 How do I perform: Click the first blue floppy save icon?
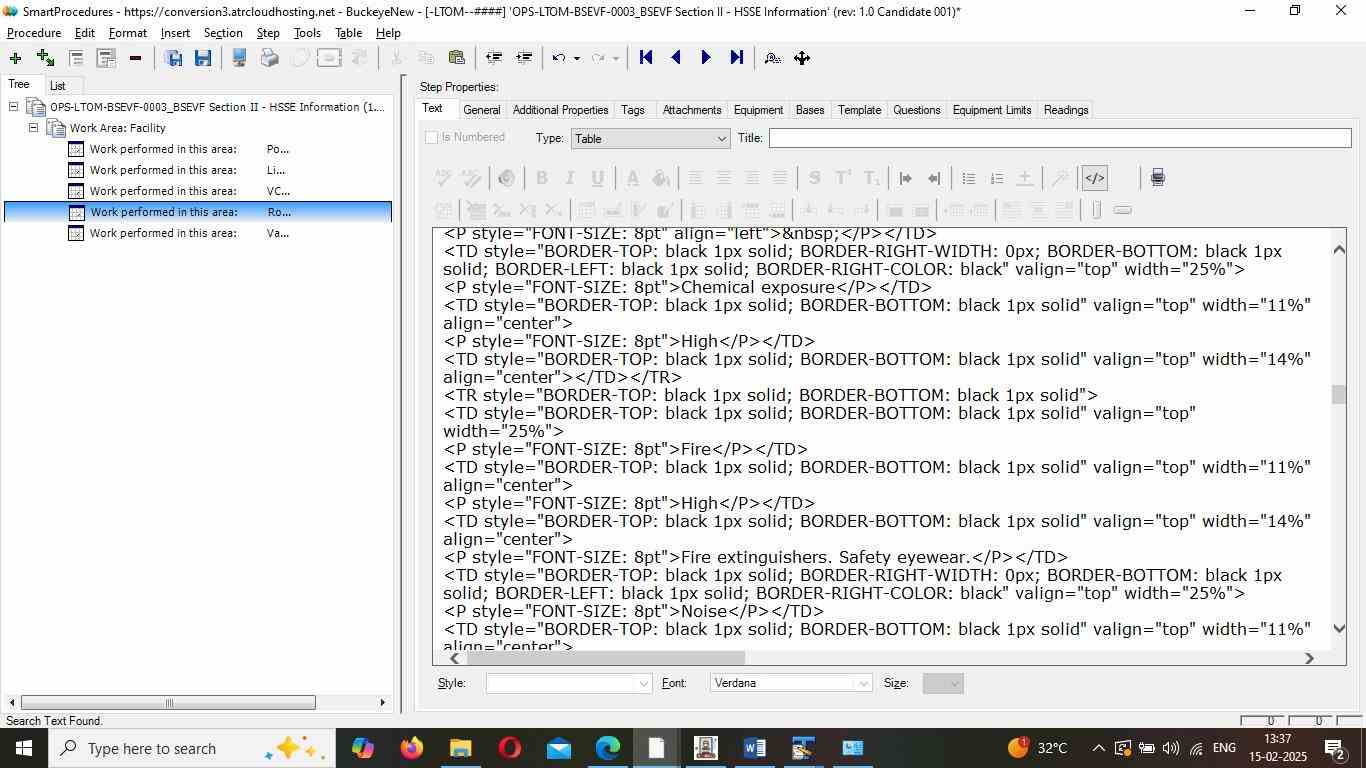(173, 58)
